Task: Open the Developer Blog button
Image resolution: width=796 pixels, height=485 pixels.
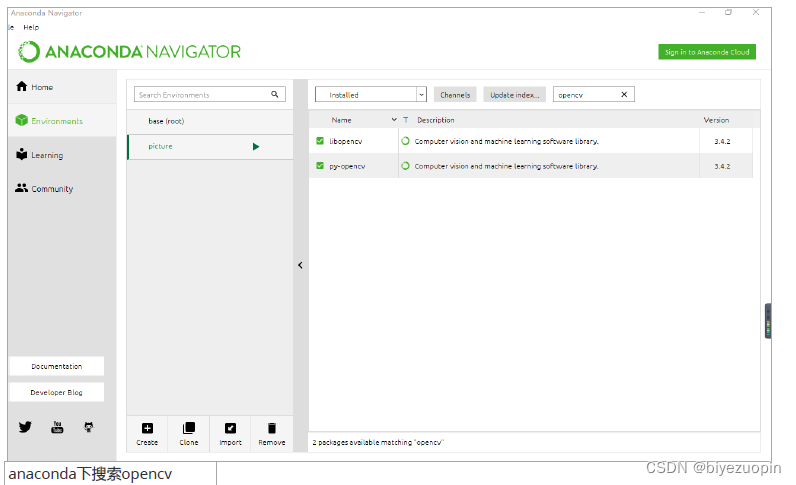Action: coord(57,393)
